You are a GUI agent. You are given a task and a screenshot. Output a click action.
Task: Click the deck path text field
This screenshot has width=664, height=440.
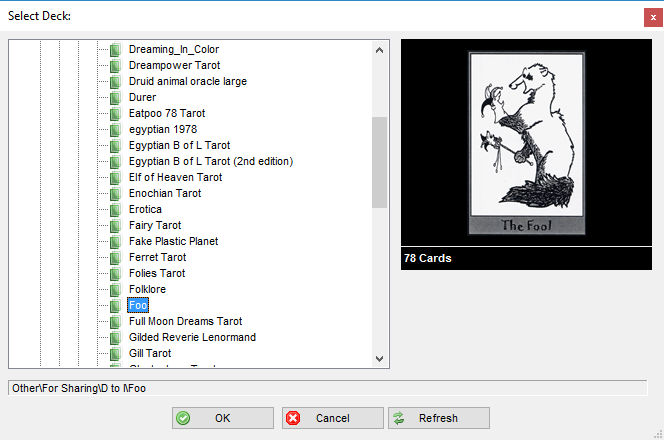(327, 387)
